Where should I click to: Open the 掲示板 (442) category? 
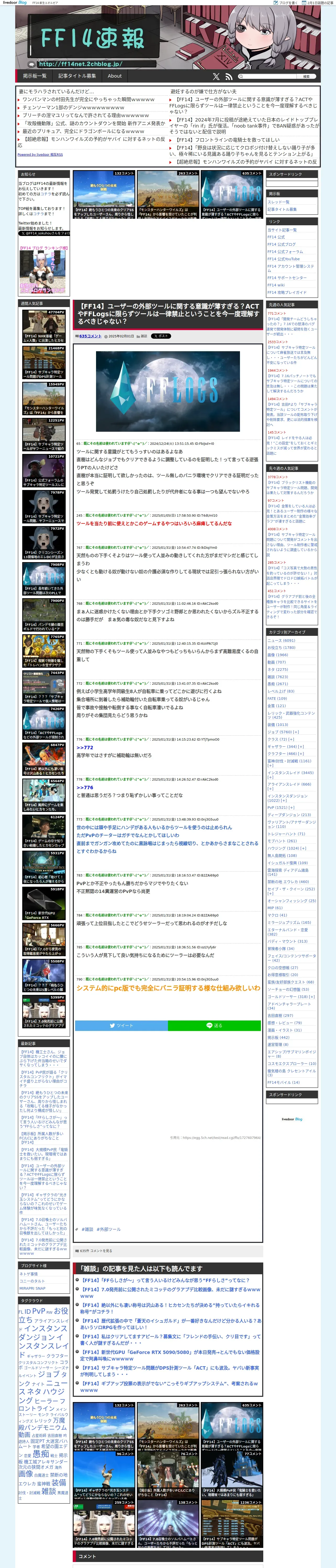coord(278,1037)
